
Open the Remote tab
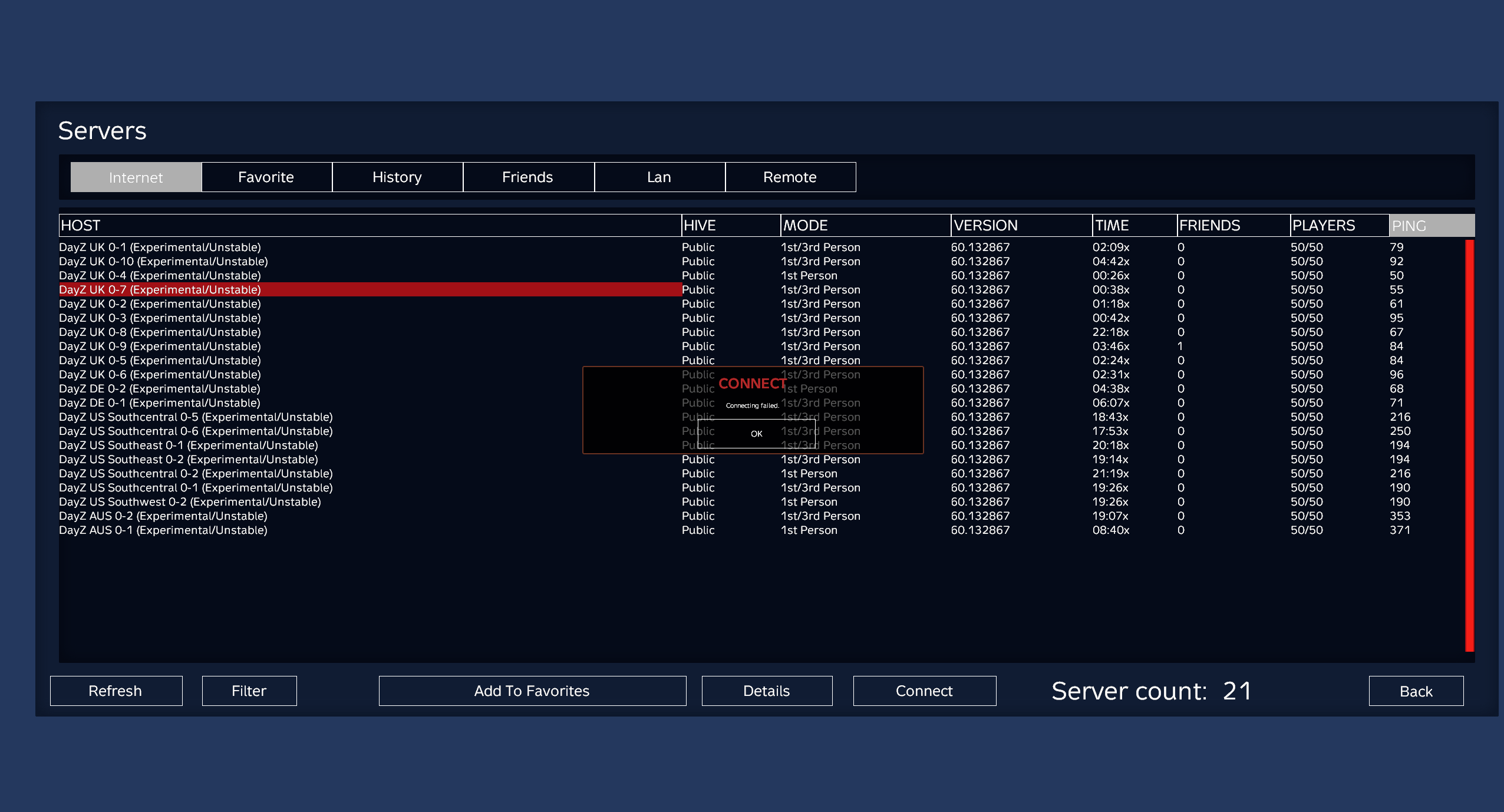coord(790,177)
